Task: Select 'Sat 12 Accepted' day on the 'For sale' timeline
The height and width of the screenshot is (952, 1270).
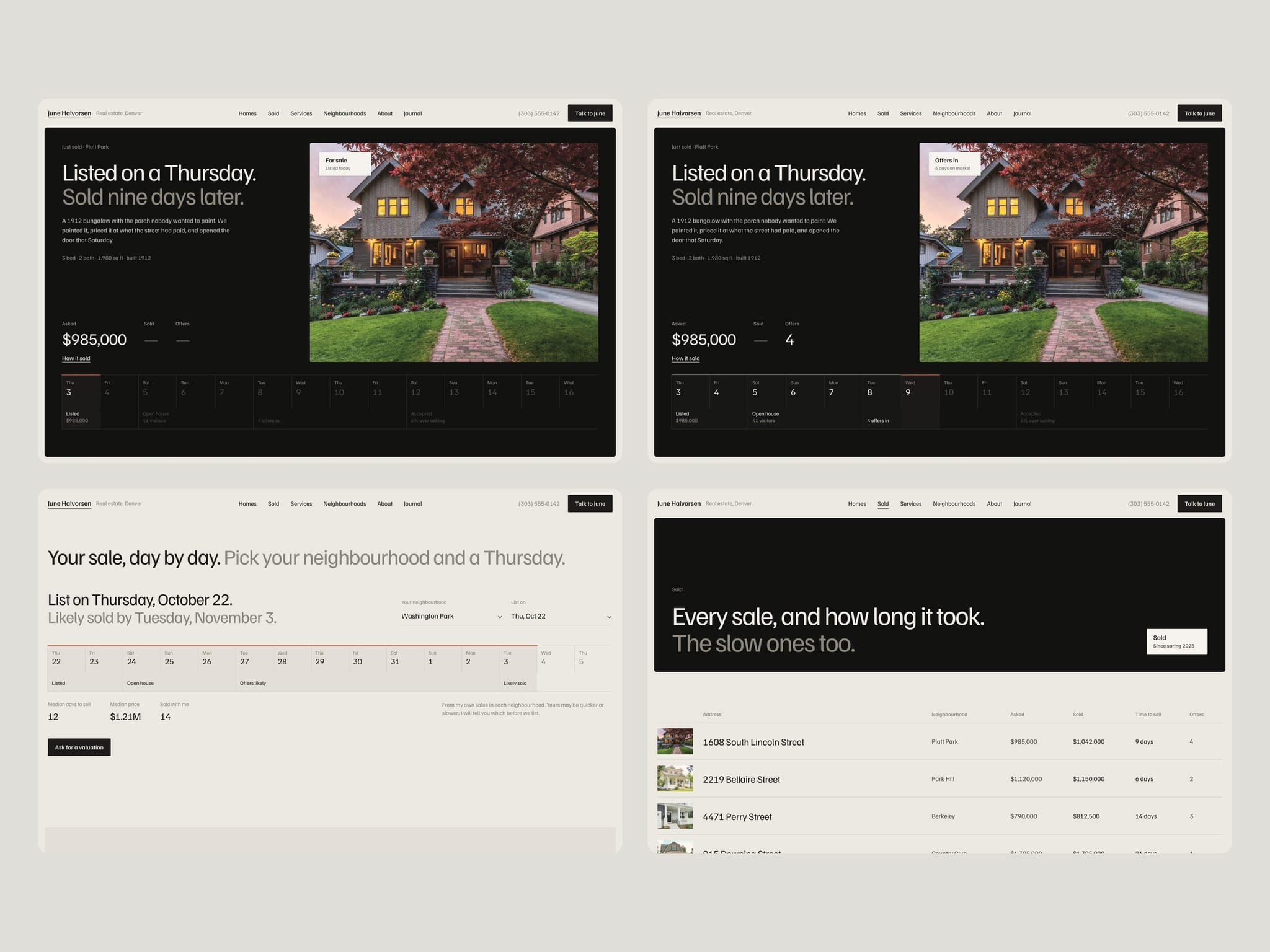Action: 425,402
